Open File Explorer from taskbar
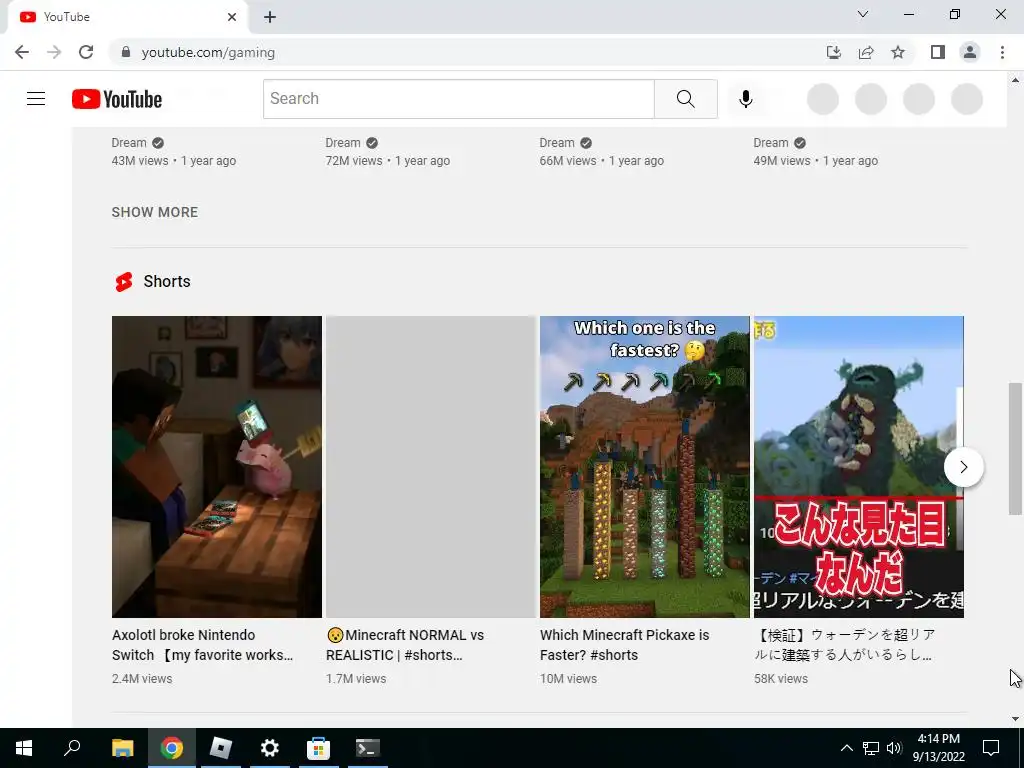The image size is (1024, 768). tap(122, 748)
